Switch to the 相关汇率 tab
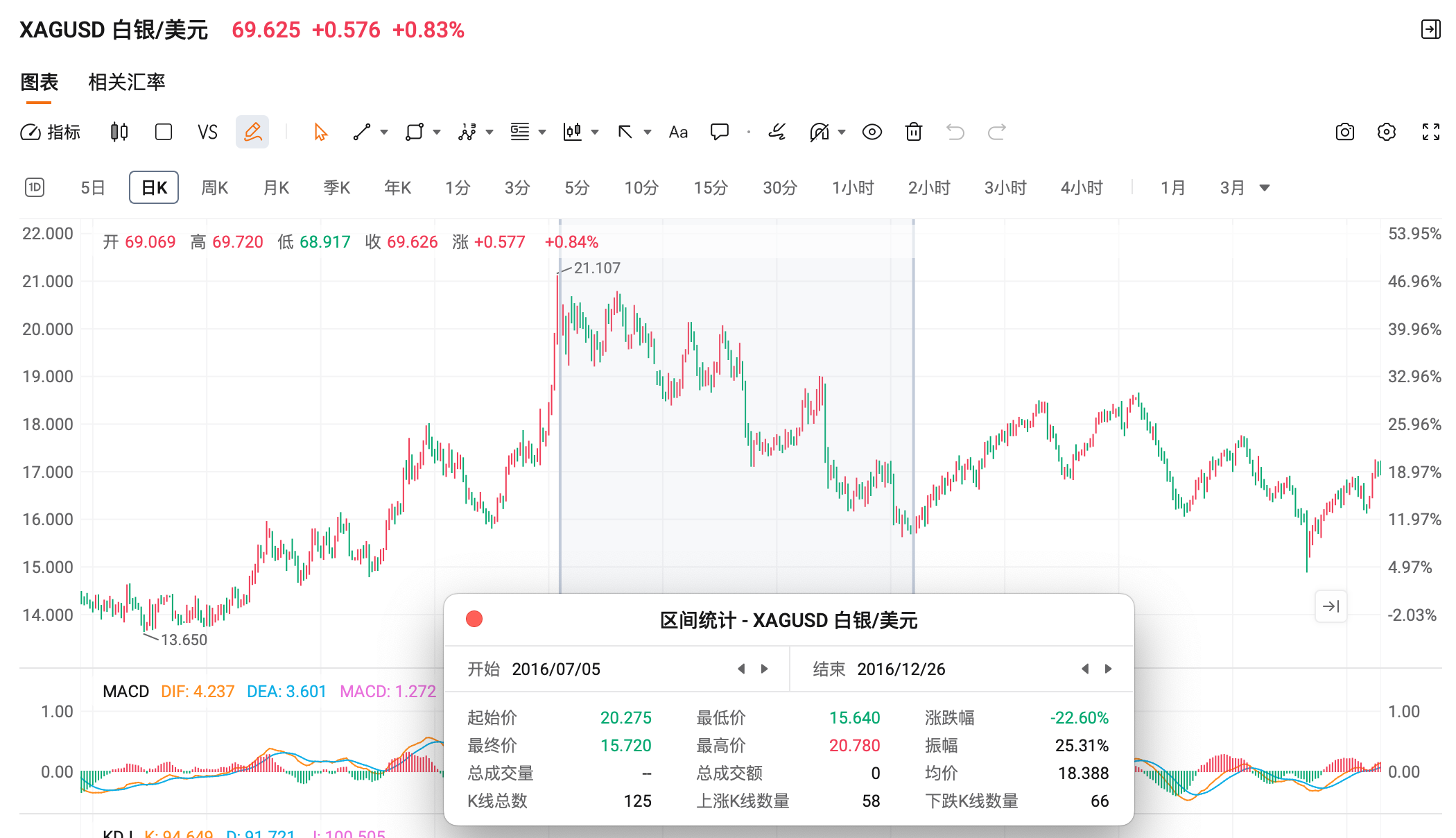 126,82
